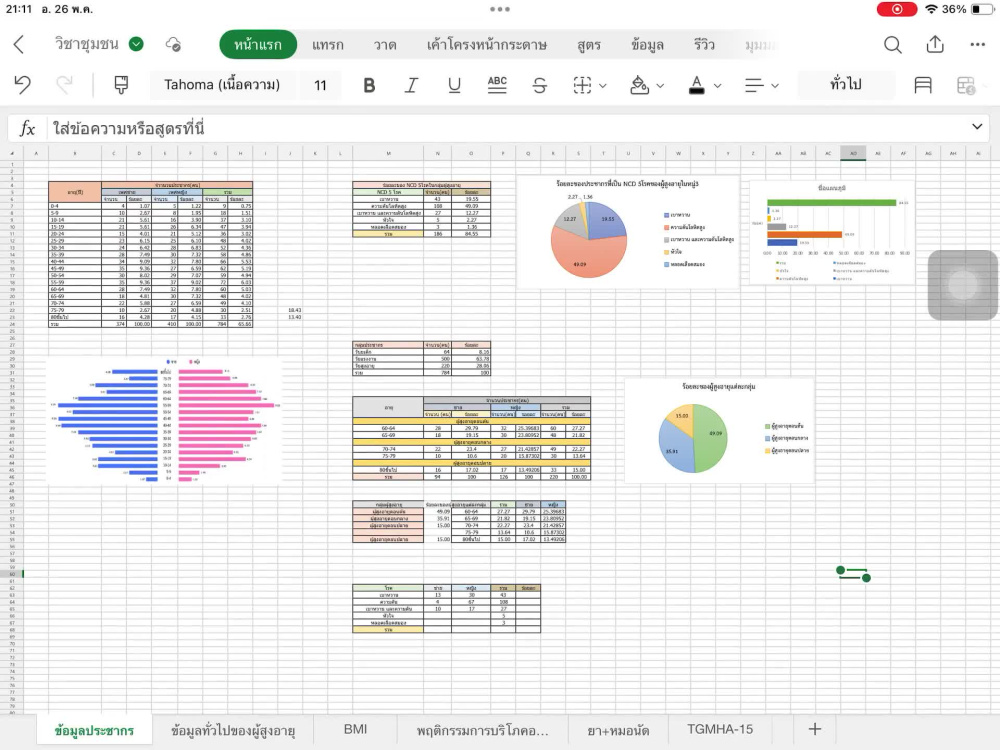This screenshot has width=1000, height=750.
Task: Click the green saved checkmark badge
Action: pos(136,44)
